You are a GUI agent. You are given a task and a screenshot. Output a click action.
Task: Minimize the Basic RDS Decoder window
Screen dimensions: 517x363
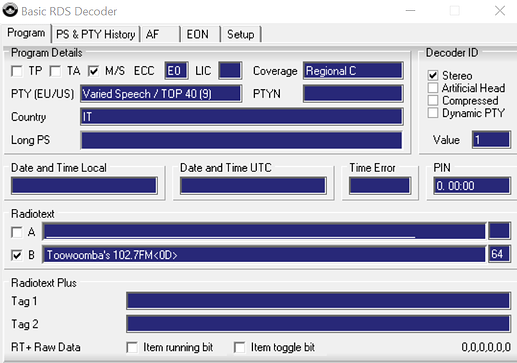[410, 11]
